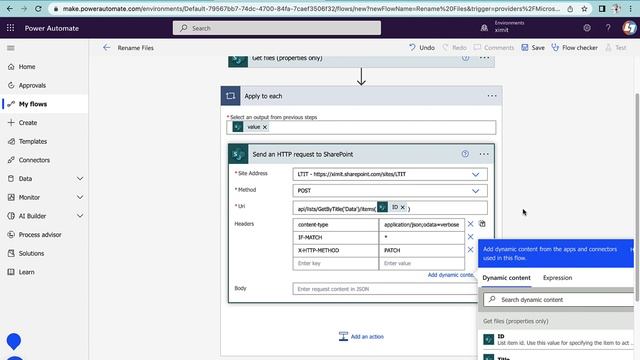This screenshot has width=640, height=360.
Task: Click the X-HTTP-METHOD header key cell
Action: click(336, 250)
